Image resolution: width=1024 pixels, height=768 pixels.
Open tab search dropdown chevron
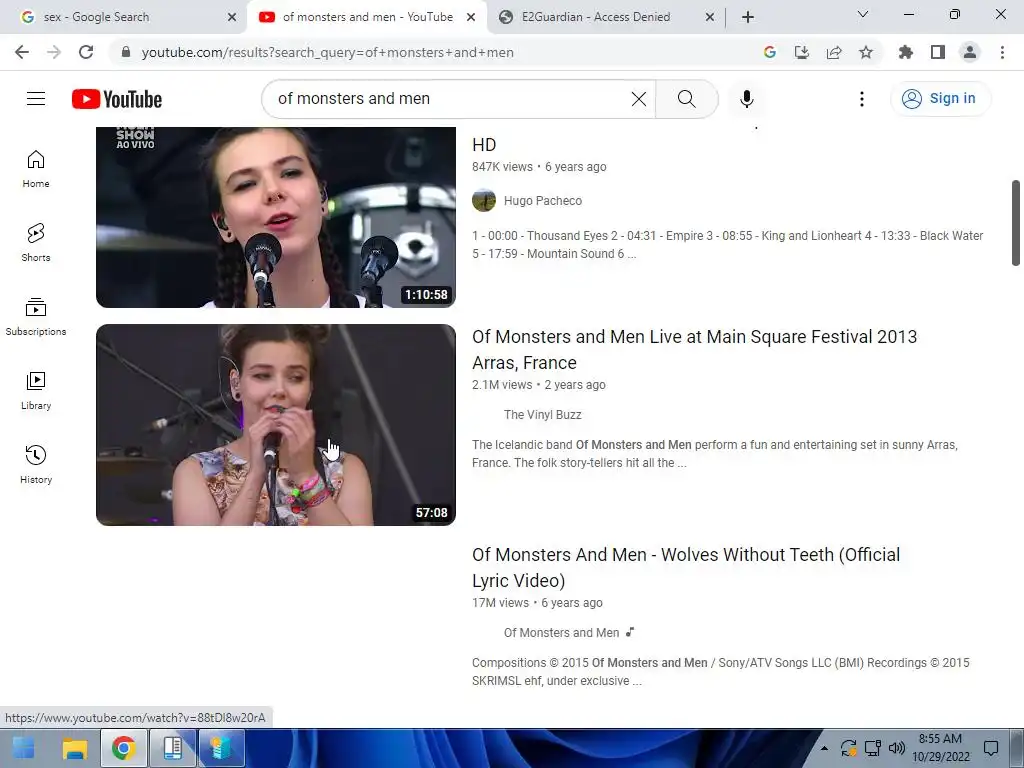tap(863, 14)
